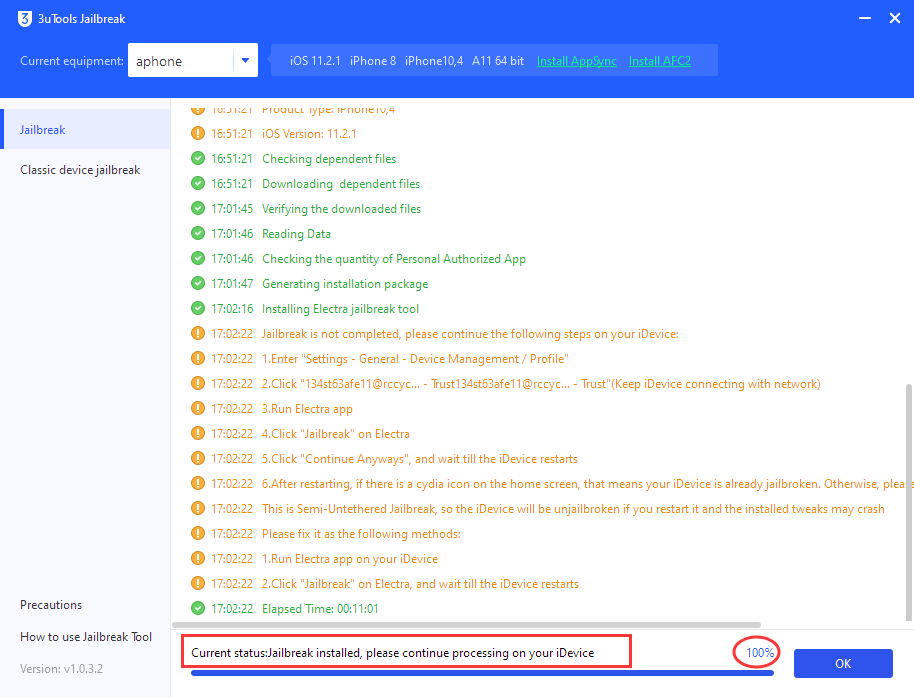Click check icon for Generating installation package
The width and height of the screenshot is (914, 697).
coord(198,283)
